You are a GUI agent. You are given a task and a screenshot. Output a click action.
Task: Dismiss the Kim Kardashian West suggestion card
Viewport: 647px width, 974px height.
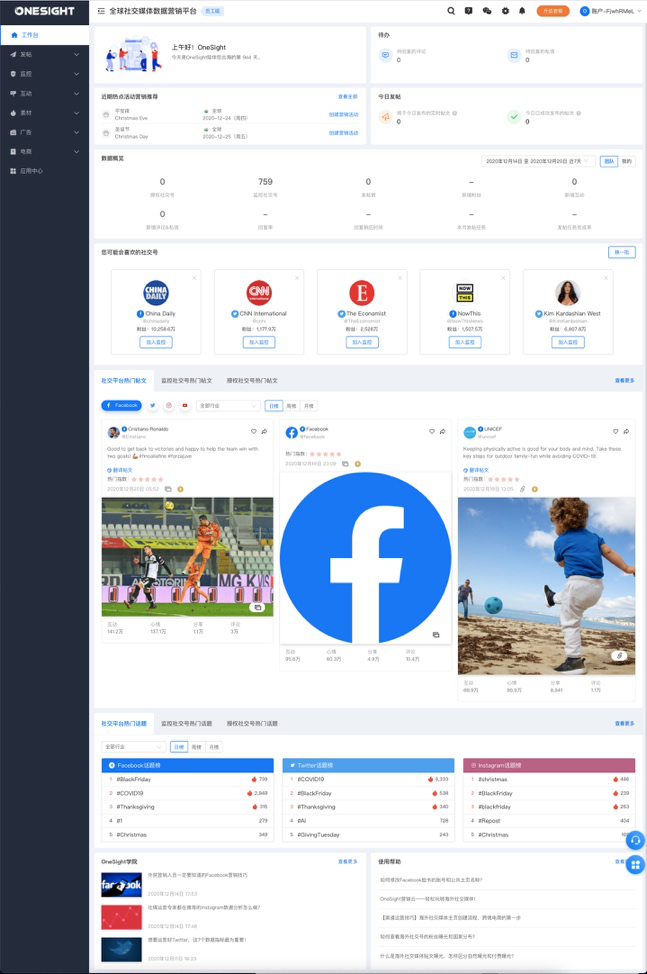606,278
